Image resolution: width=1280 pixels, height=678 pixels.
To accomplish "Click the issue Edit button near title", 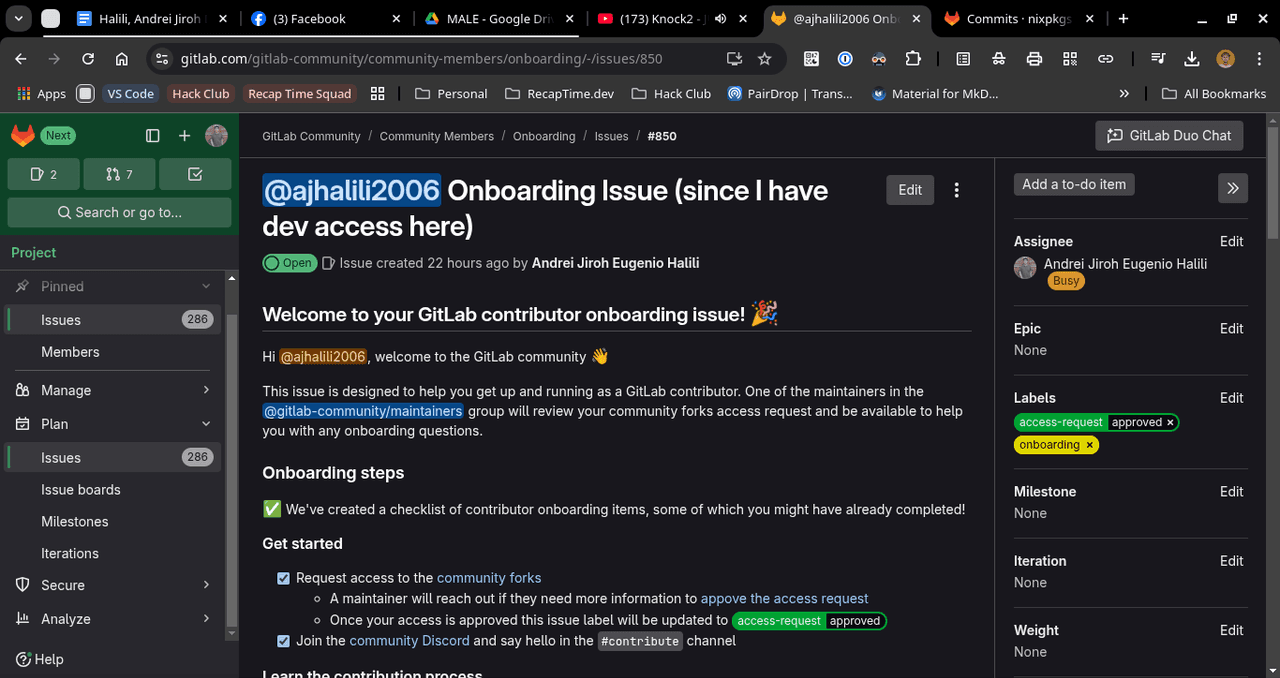I will [910, 190].
